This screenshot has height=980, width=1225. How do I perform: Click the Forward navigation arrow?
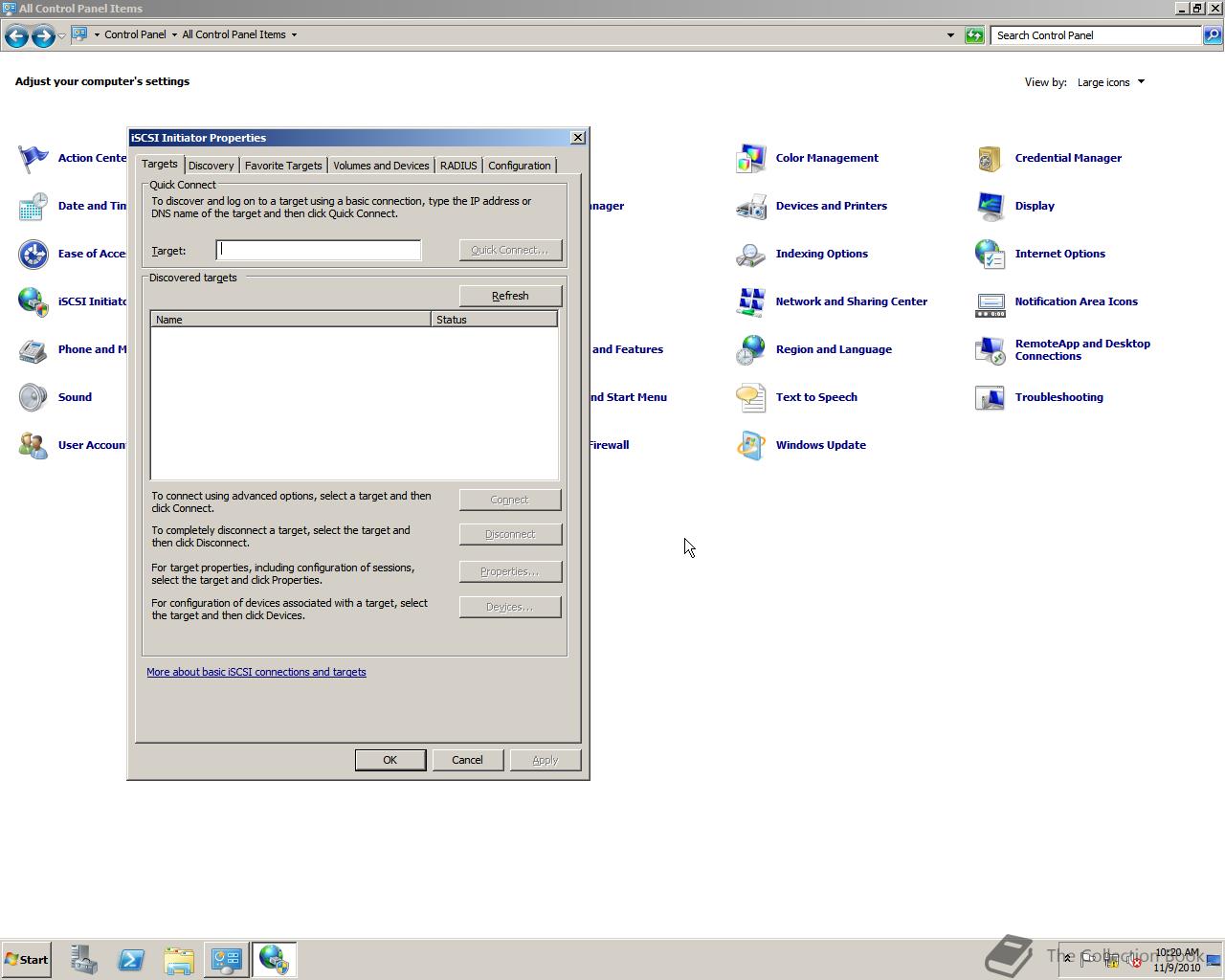(43, 36)
